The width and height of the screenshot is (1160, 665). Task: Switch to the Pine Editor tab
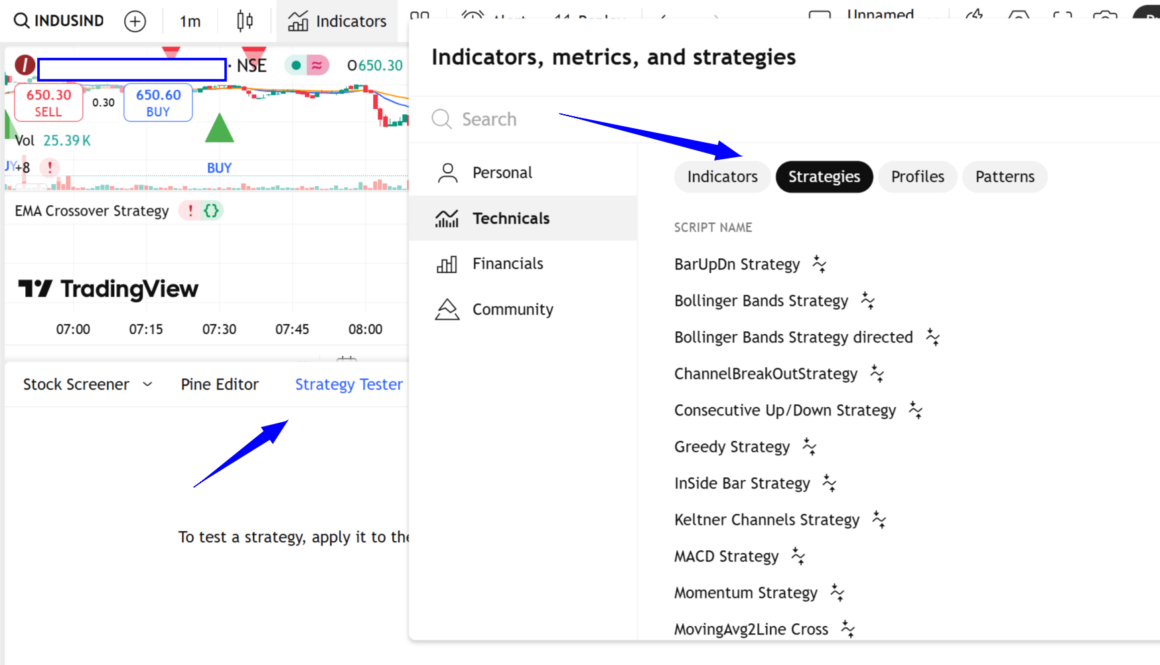(x=220, y=384)
